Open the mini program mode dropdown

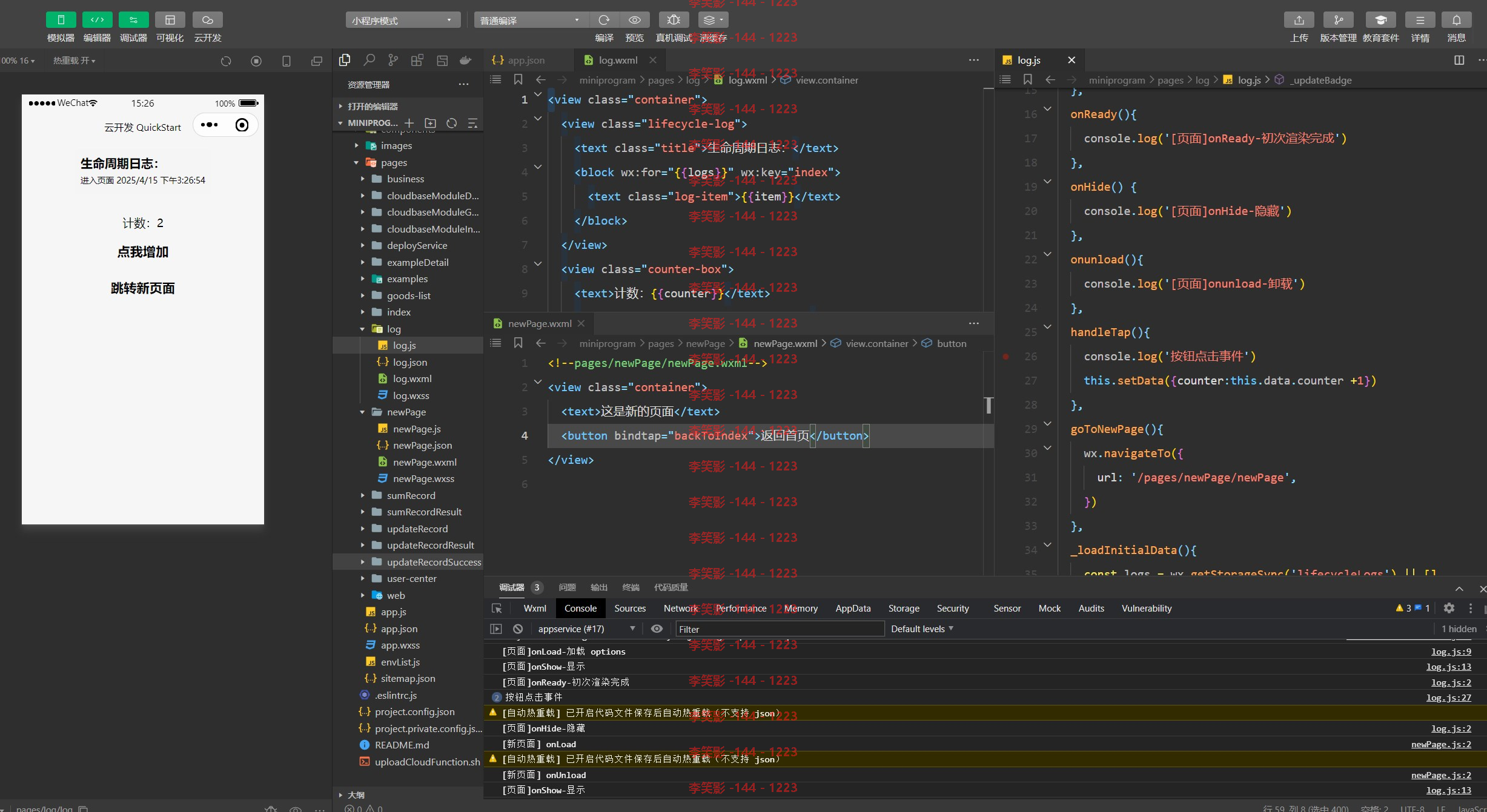tap(403, 20)
